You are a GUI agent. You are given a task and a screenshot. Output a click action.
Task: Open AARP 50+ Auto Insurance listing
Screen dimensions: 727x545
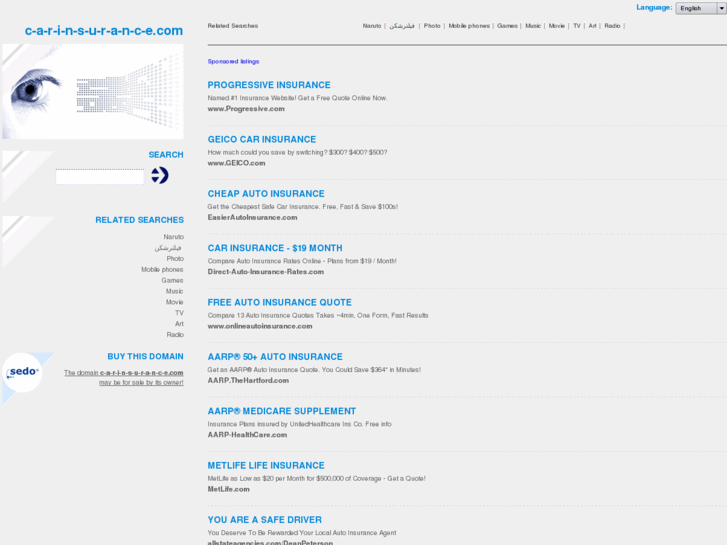tap(275, 356)
